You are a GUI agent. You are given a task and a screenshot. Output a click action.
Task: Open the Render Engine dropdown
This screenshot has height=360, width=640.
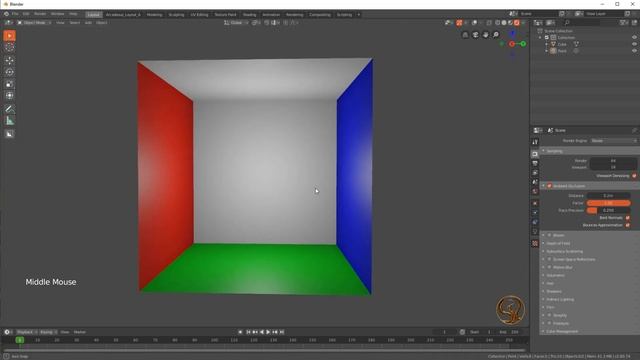[613, 141]
